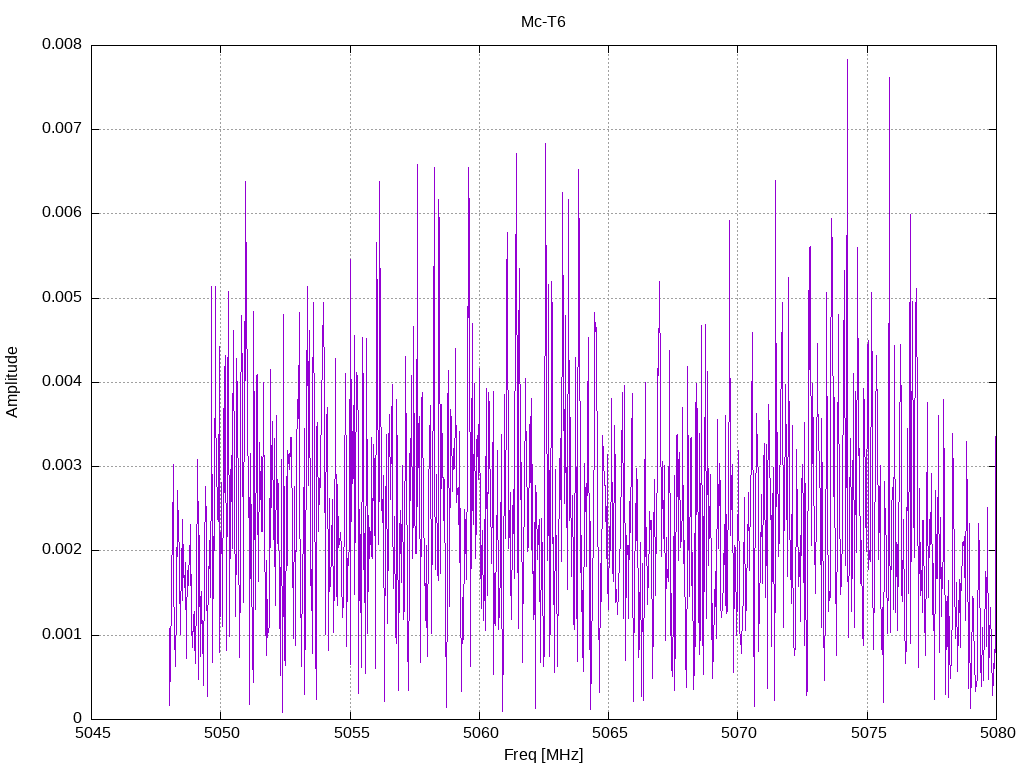Click the 5080 x-axis tick label
The image size is (1024, 768).
(x=998, y=733)
